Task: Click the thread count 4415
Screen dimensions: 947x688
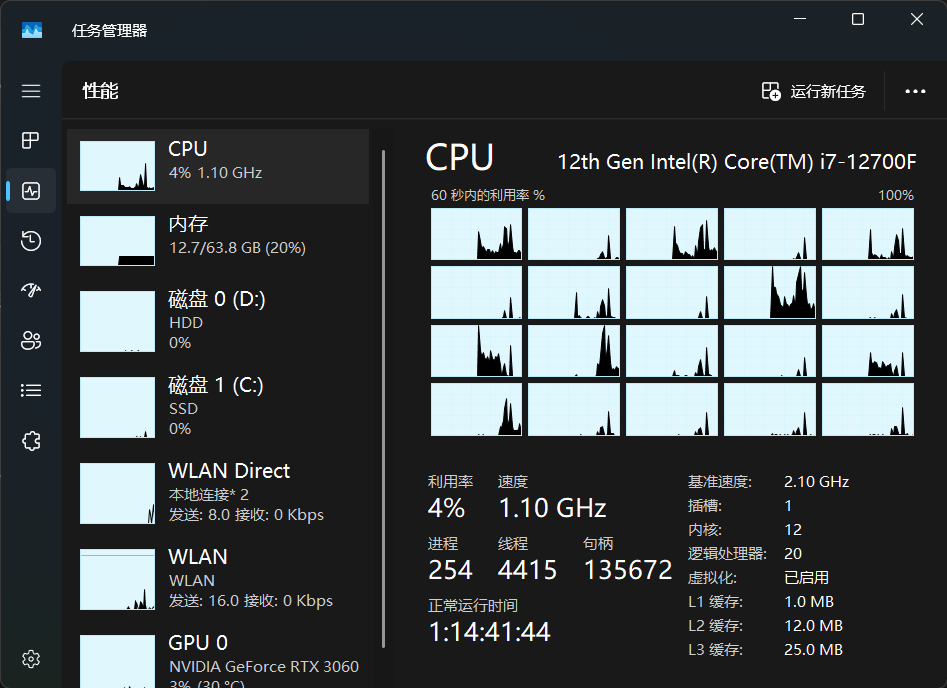Action: (527, 570)
